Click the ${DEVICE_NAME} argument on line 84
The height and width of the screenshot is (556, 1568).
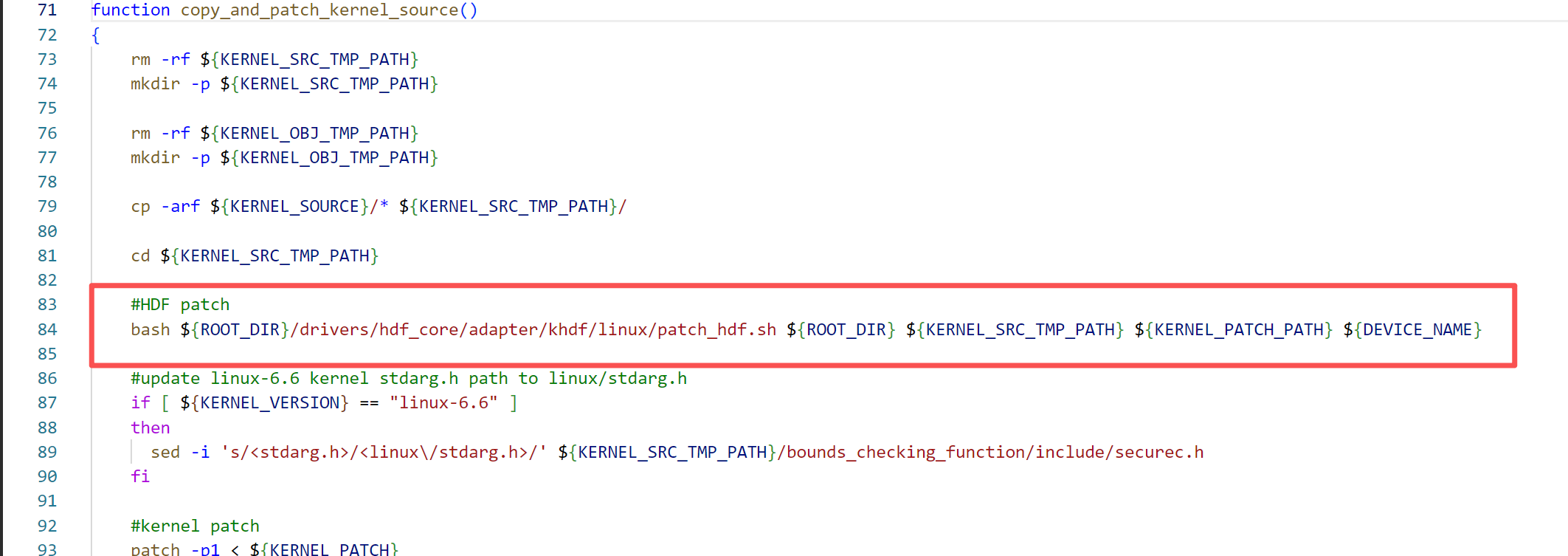(1412, 329)
